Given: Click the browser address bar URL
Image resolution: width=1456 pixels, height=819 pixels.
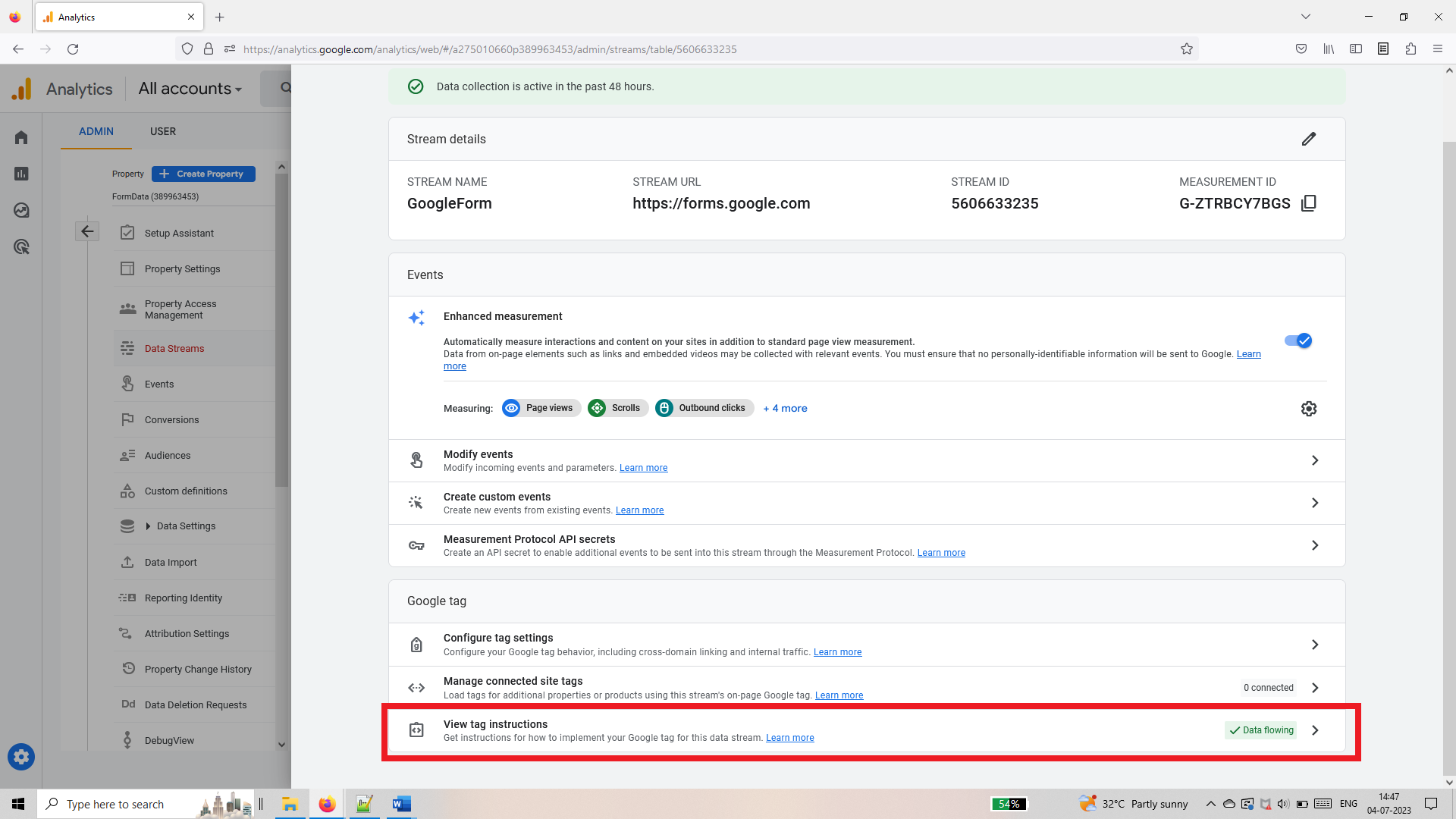Looking at the screenshot, I should 490,49.
